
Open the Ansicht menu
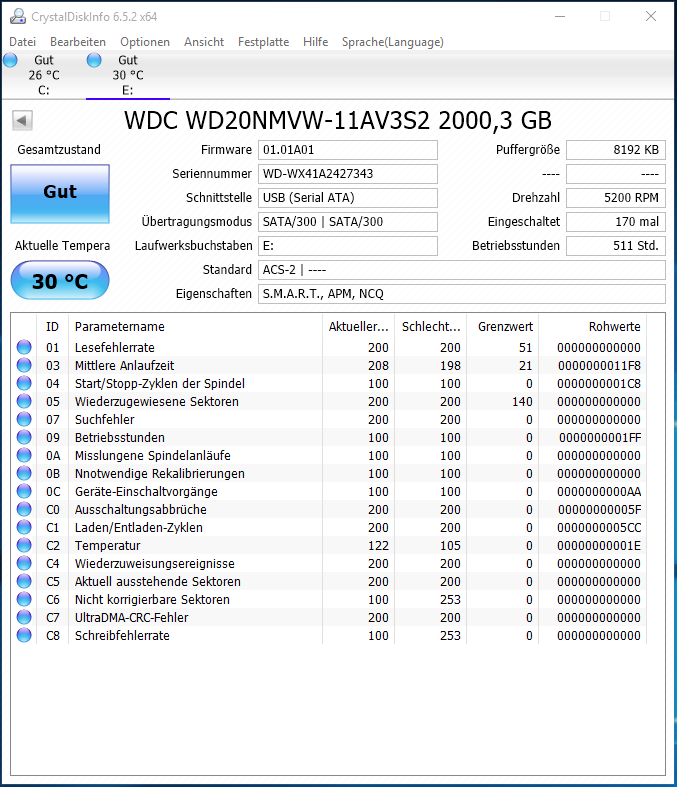(x=204, y=42)
